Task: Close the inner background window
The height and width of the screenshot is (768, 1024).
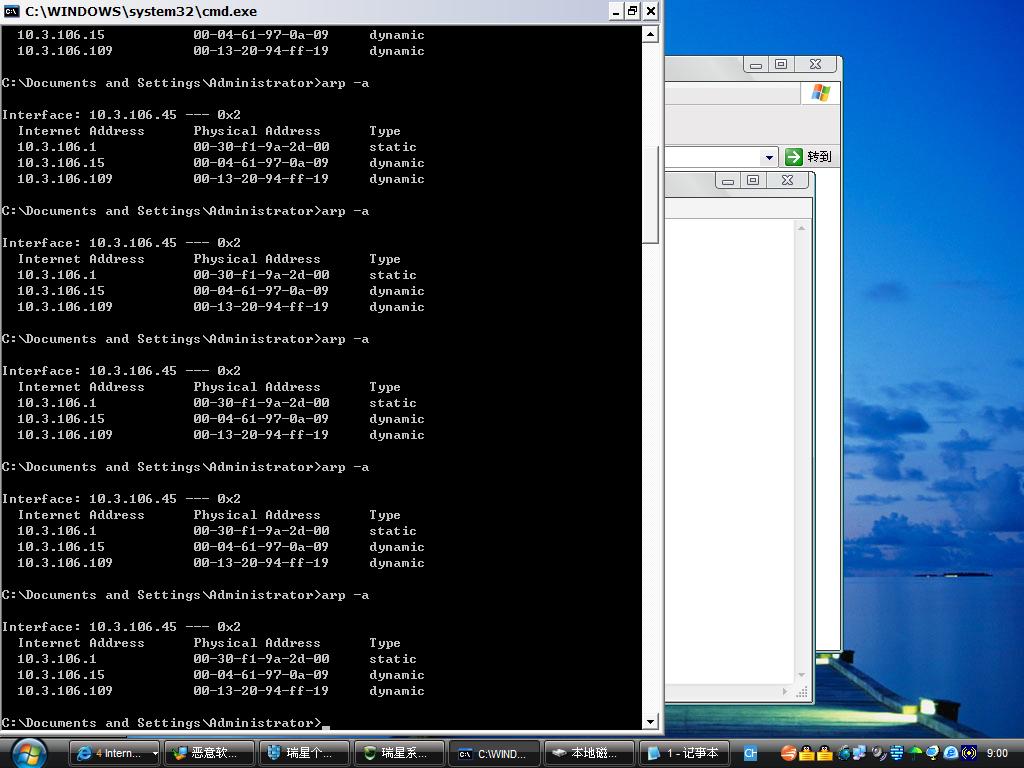Action: (787, 180)
